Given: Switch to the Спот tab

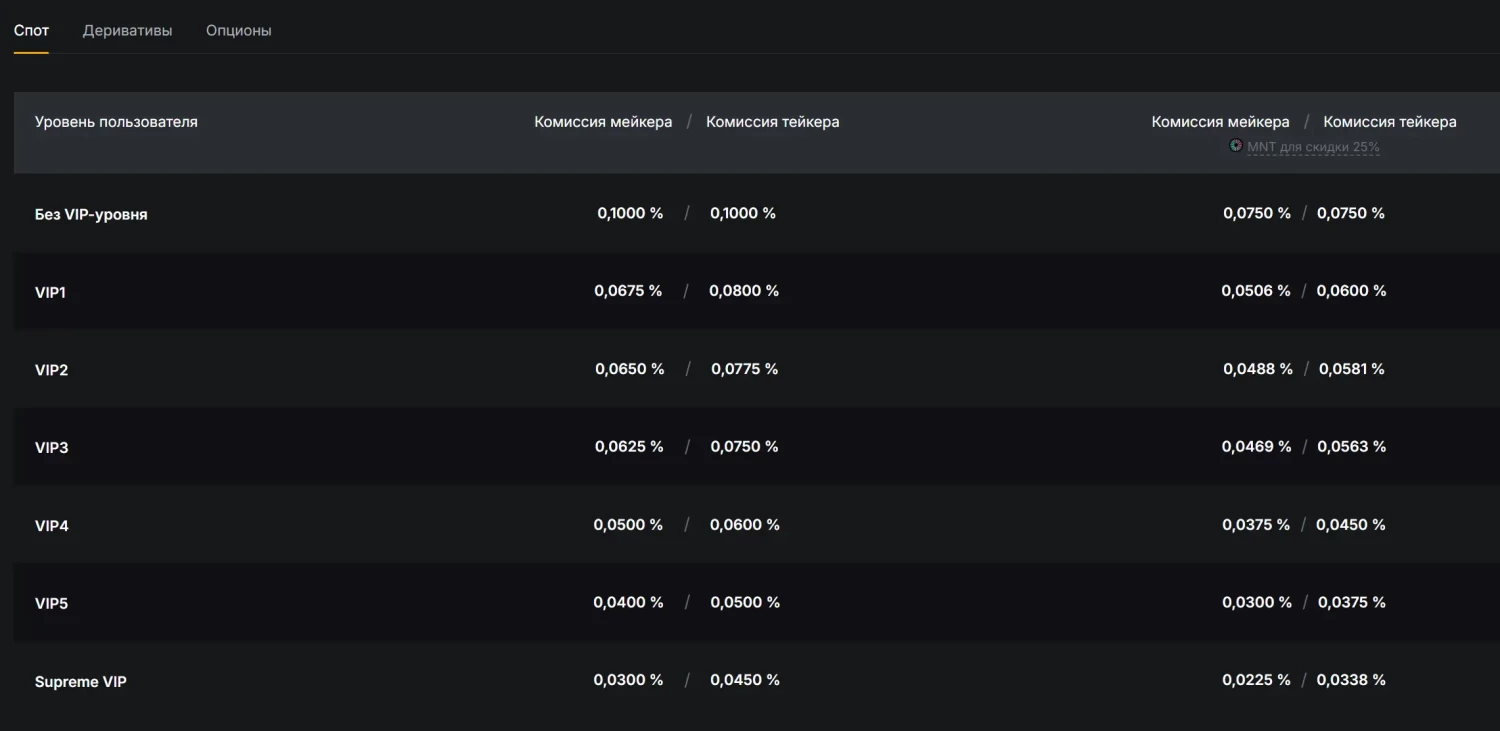Looking at the screenshot, I should coord(31,30).
